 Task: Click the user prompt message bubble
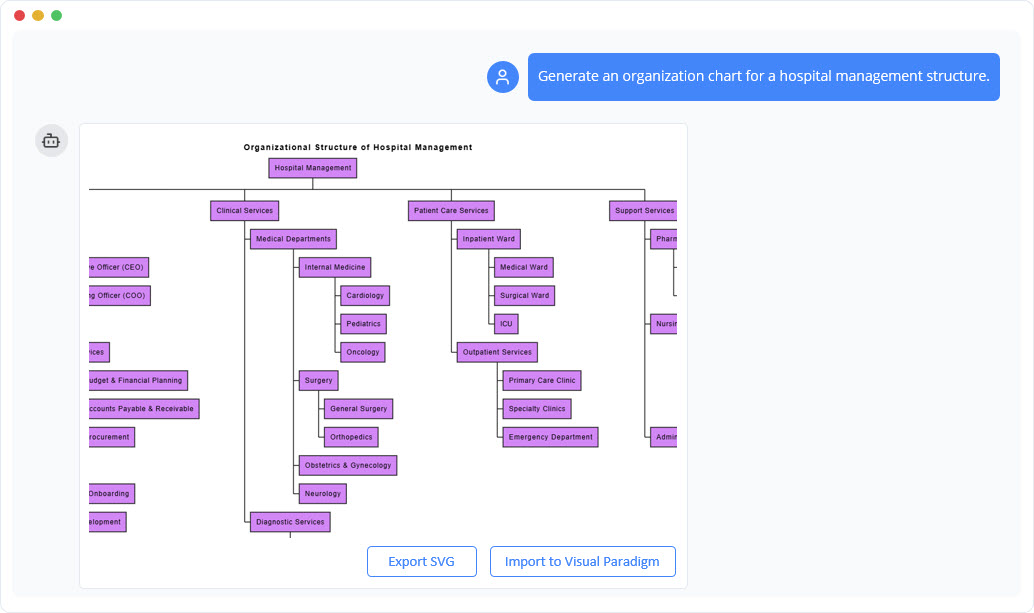tap(763, 76)
